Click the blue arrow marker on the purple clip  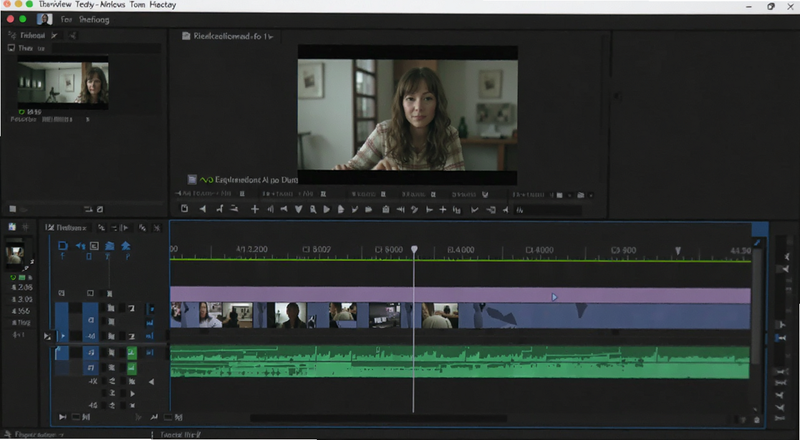554,297
